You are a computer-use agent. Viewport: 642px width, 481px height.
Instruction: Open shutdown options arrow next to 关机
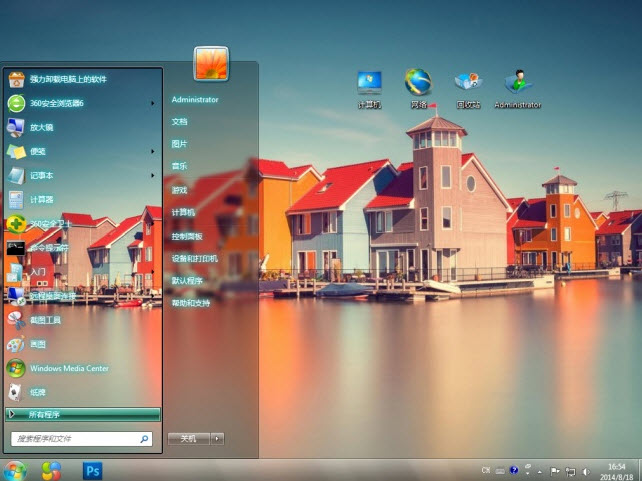click(218, 438)
